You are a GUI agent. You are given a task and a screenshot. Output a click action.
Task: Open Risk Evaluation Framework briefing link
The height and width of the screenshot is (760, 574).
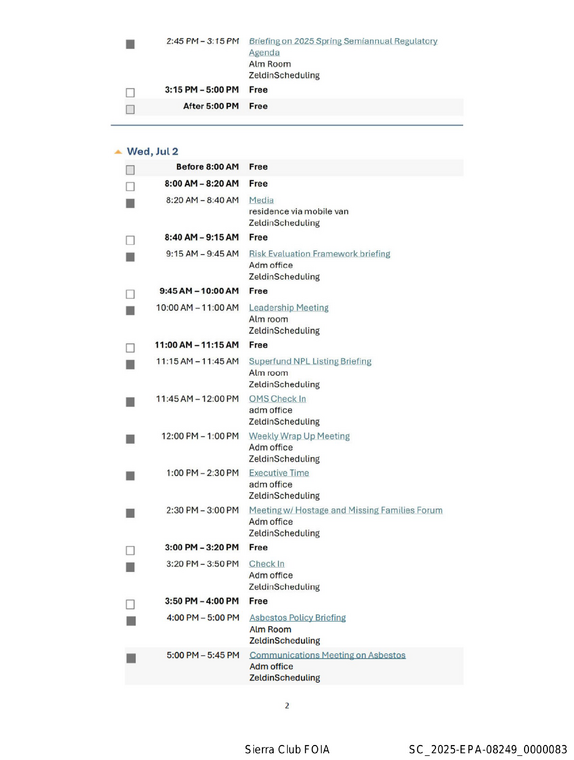coord(319,254)
